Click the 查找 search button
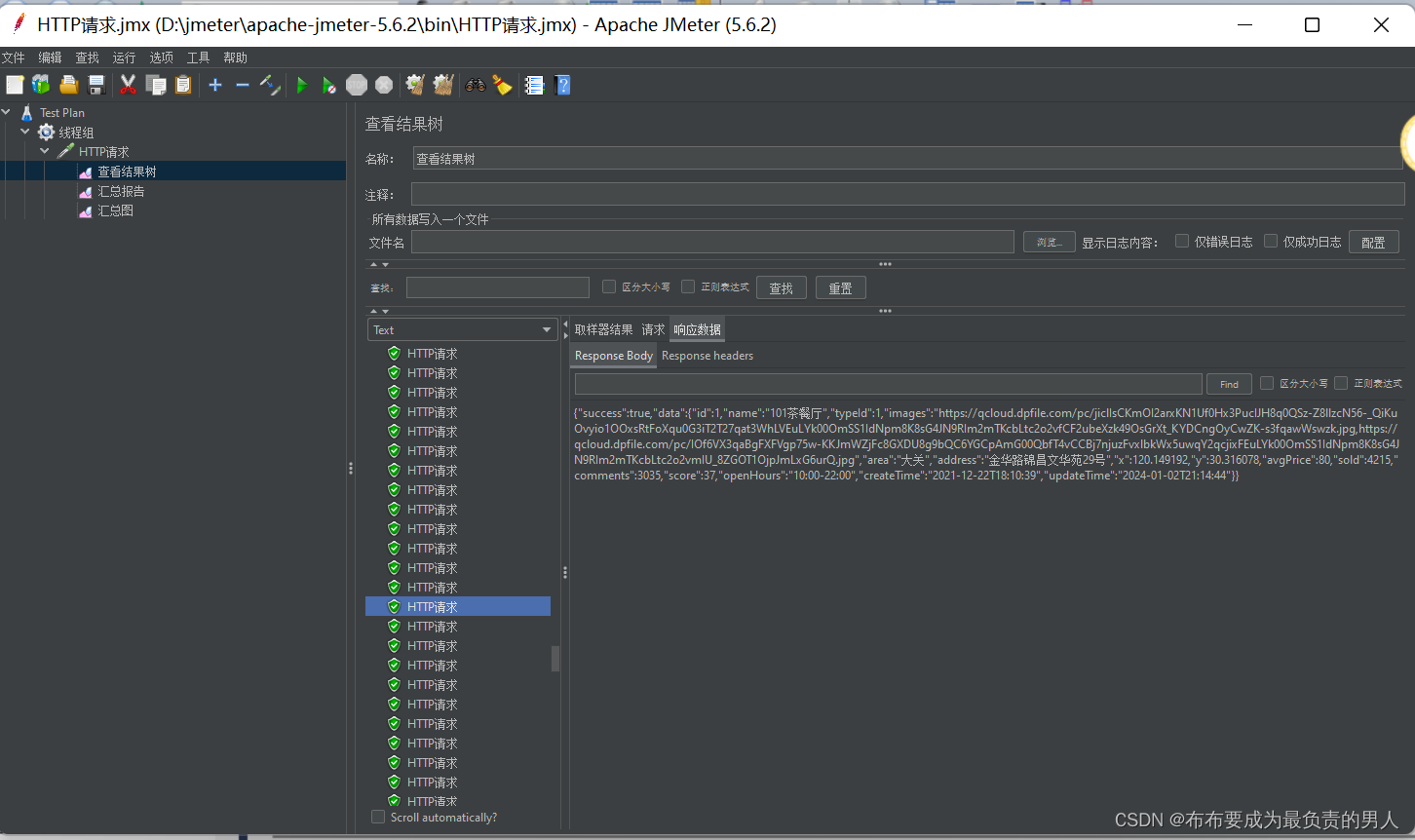Viewport: 1415px width, 840px height. pos(782,287)
